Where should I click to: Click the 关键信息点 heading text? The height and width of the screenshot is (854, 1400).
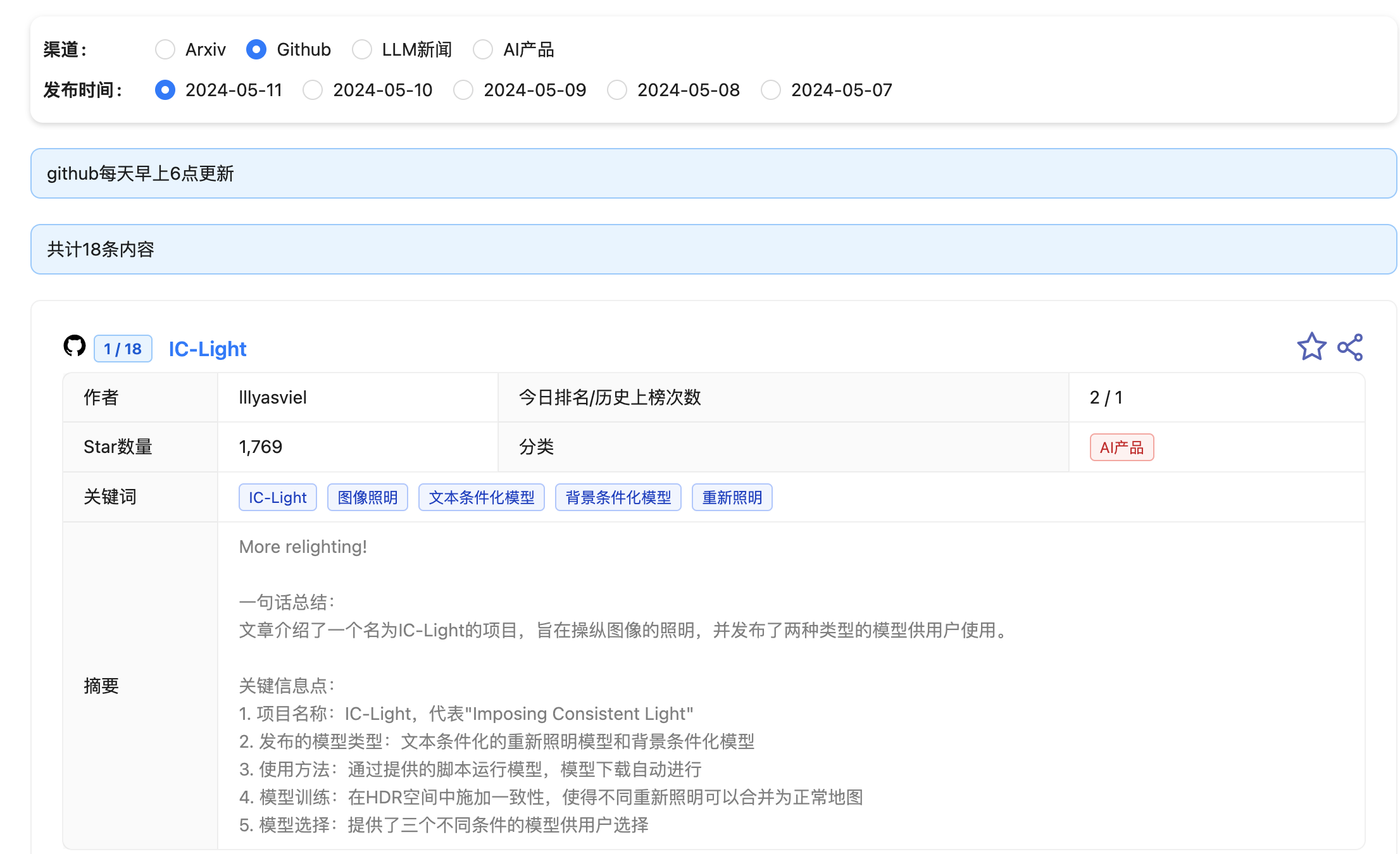coord(287,686)
